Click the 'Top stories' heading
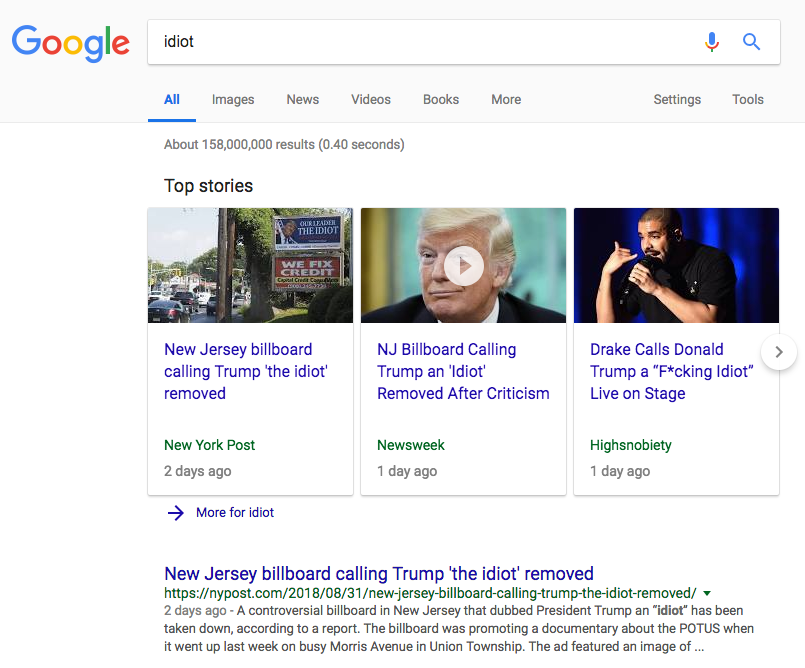This screenshot has width=805, height=668. 208,186
